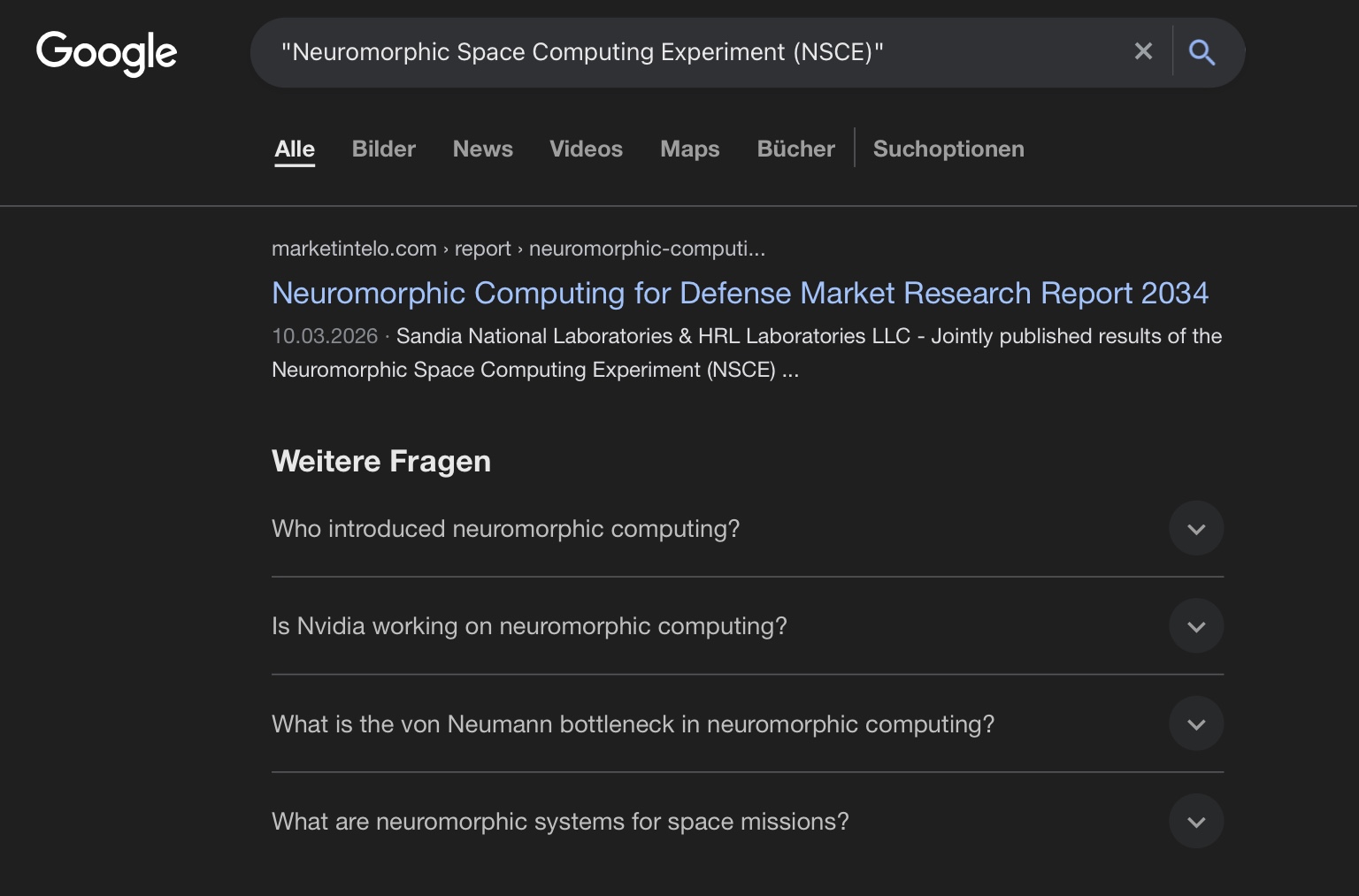Click the chevron beside "Who introduced neuromorphic computing?"
Viewport: 1359px width, 896px height.
point(1196,529)
